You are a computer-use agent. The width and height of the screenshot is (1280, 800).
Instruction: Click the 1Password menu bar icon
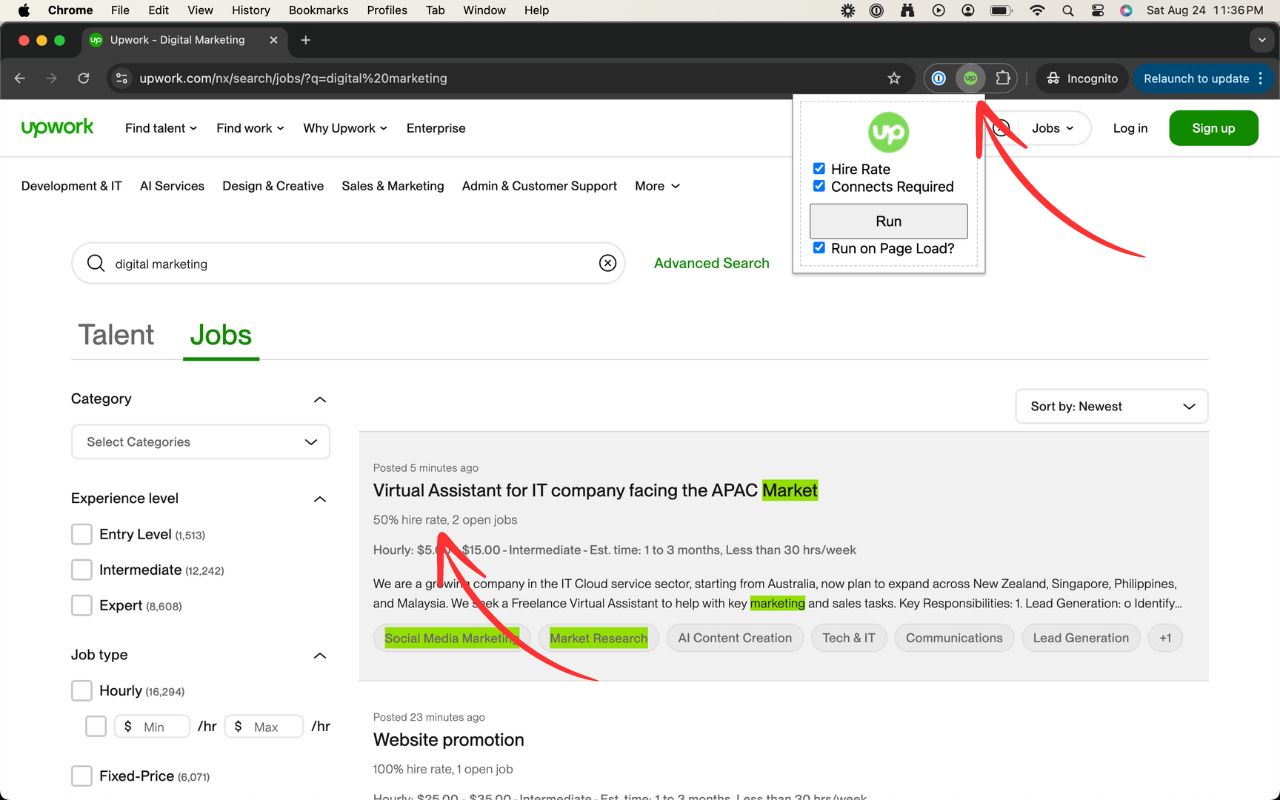pyautogui.click(x=877, y=10)
